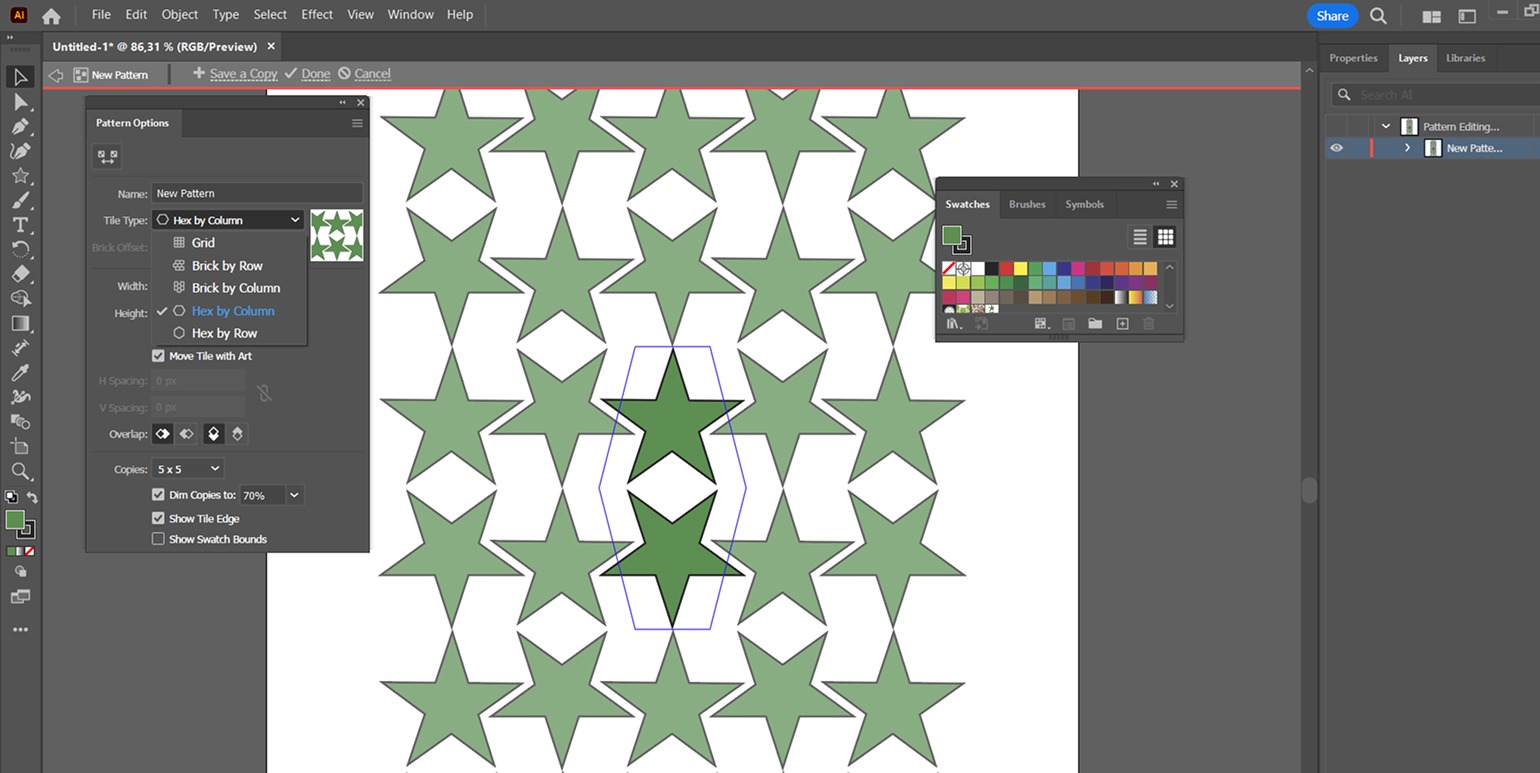Open Swatches panel hamburger menu
Image resolution: width=1540 pixels, height=773 pixels.
click(1172, 204)
